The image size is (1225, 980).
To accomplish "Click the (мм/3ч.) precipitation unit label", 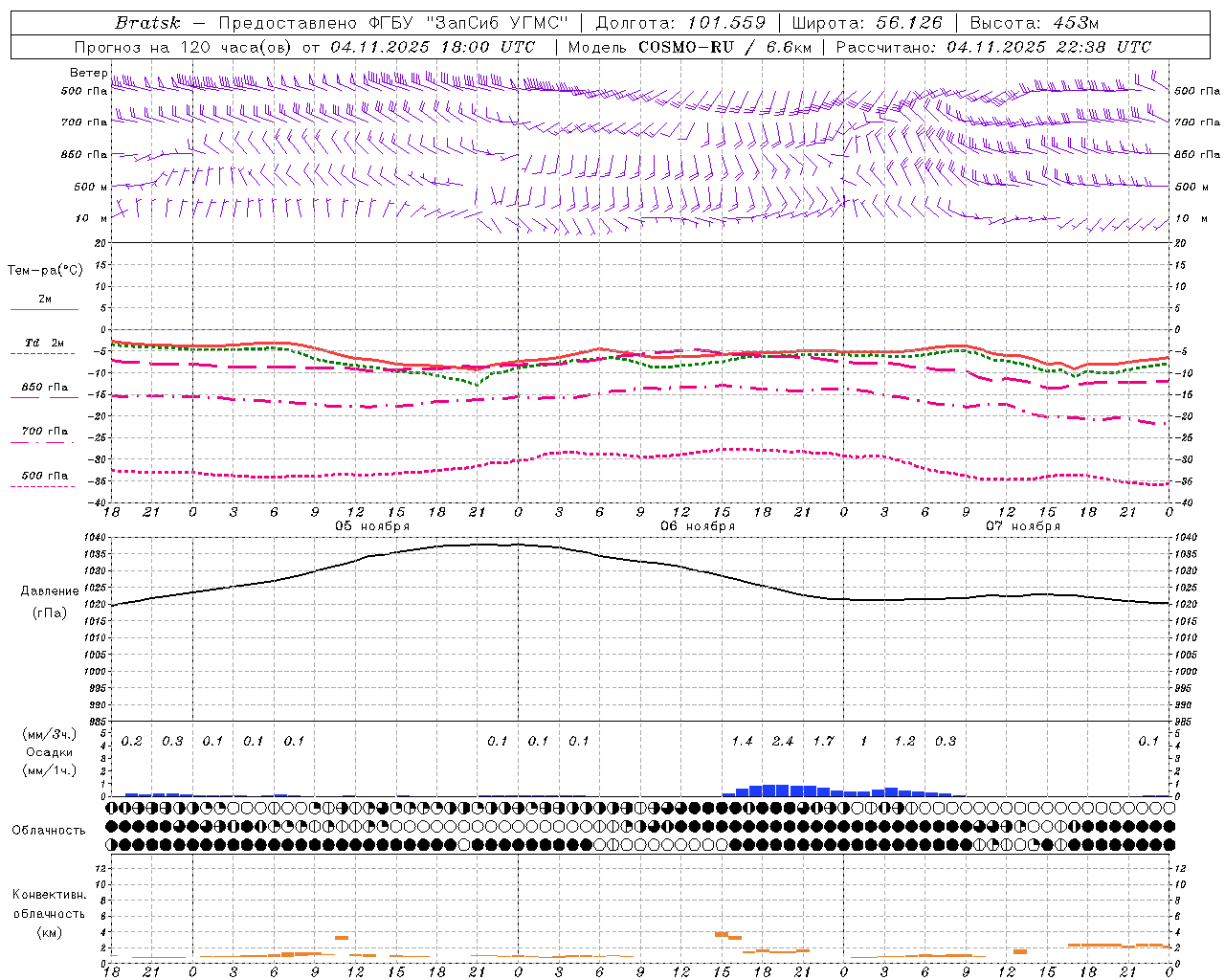I will 50,734.
